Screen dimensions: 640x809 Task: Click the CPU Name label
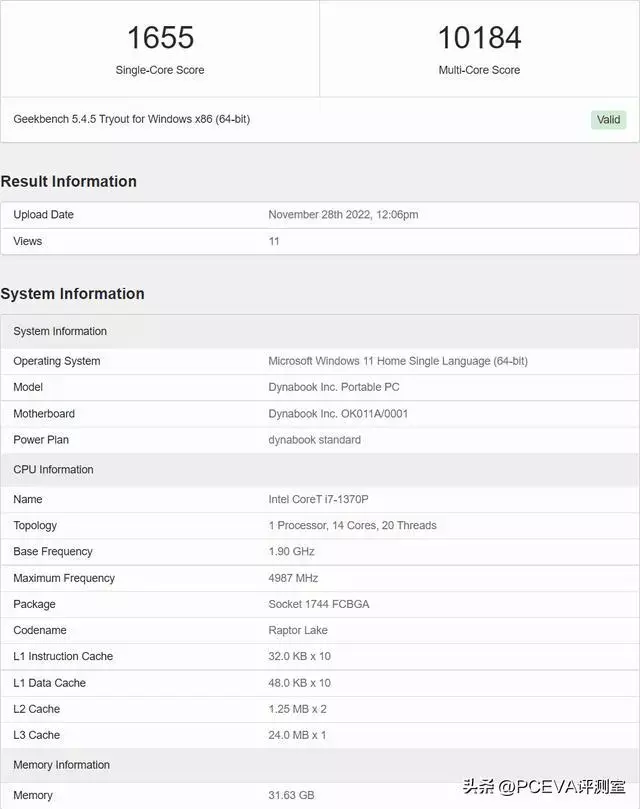28,499
